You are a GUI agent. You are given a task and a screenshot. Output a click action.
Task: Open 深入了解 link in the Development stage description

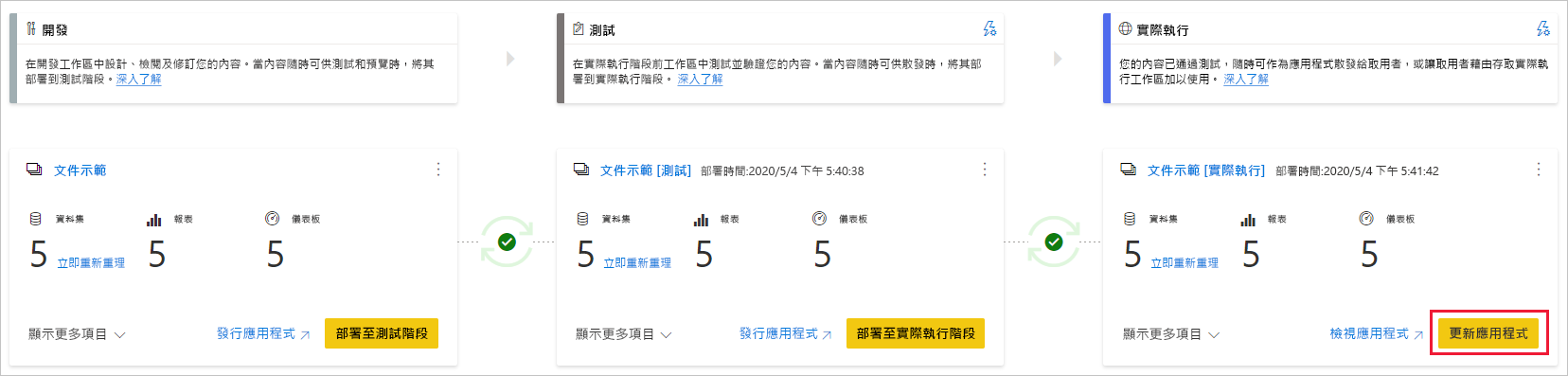coord(138,80)
